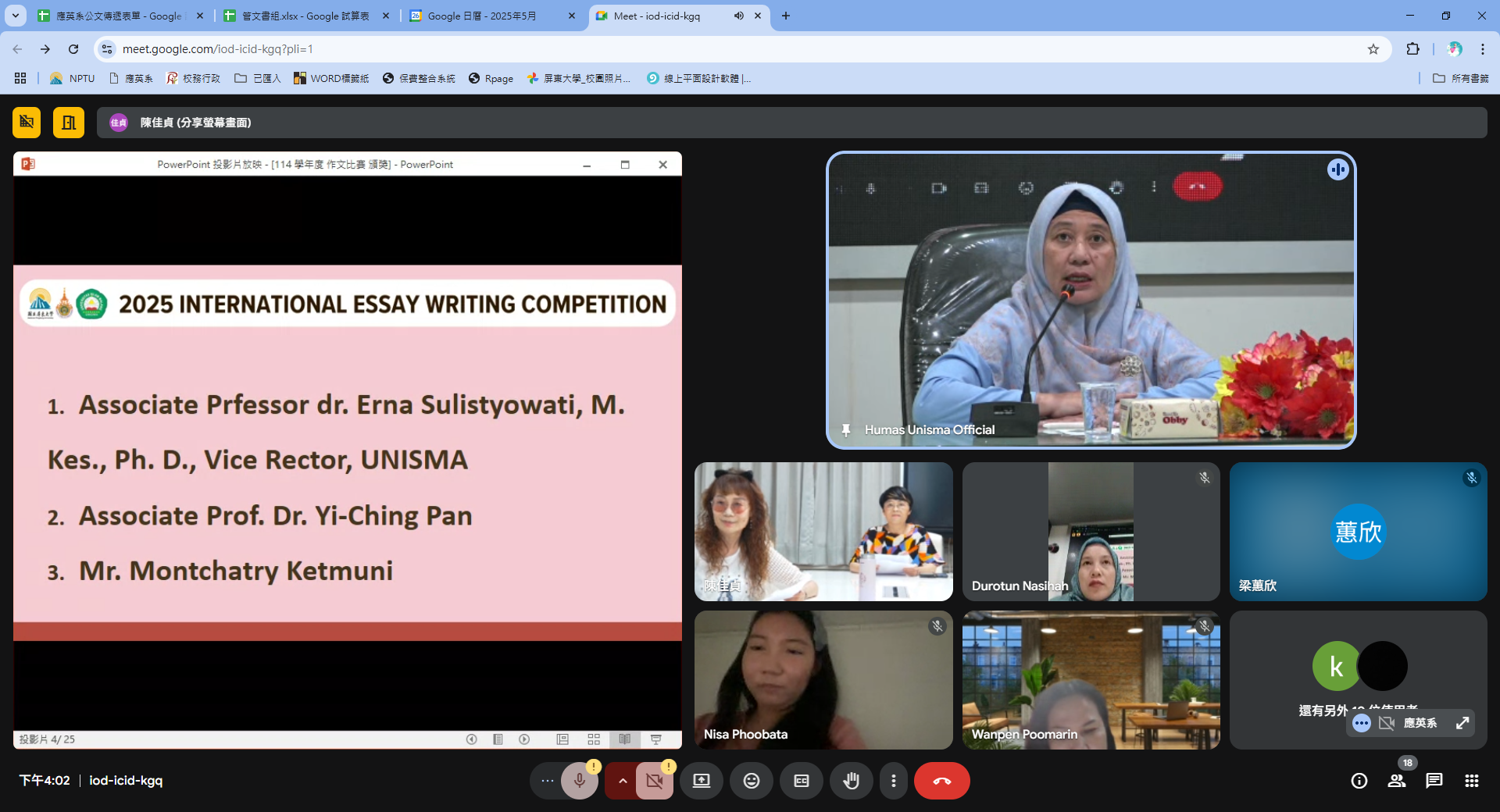Open the NPTU bookmark
The image size is (1500, 812).
click(73, 78)
